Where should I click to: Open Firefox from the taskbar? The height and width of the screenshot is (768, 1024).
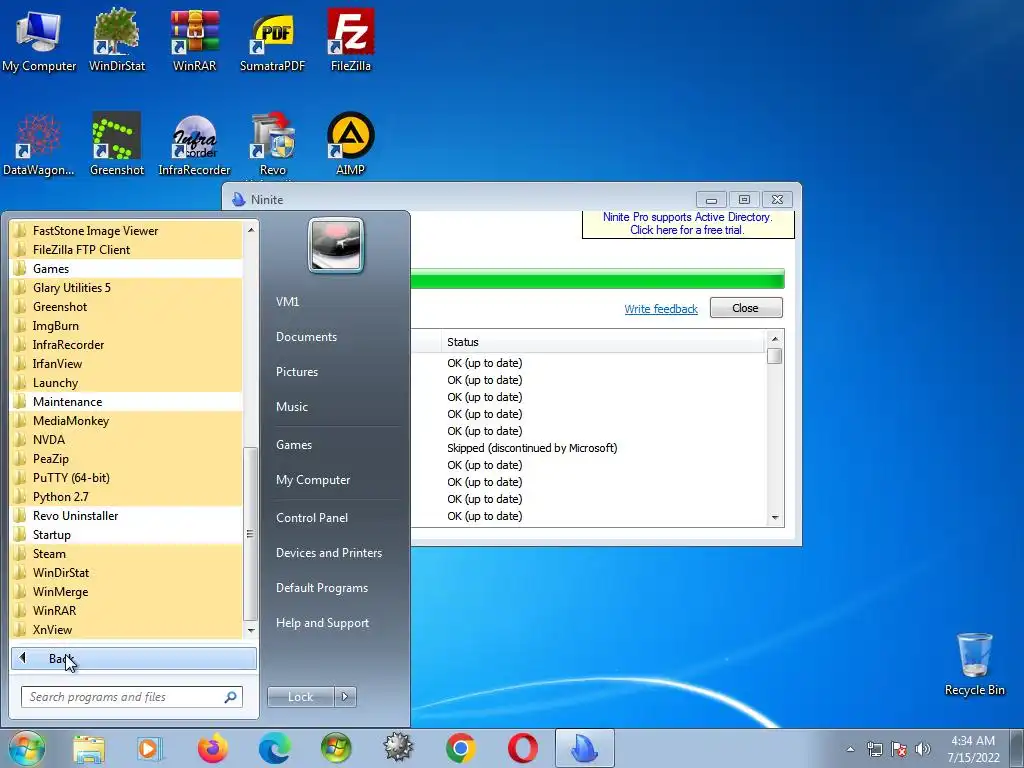212,748
